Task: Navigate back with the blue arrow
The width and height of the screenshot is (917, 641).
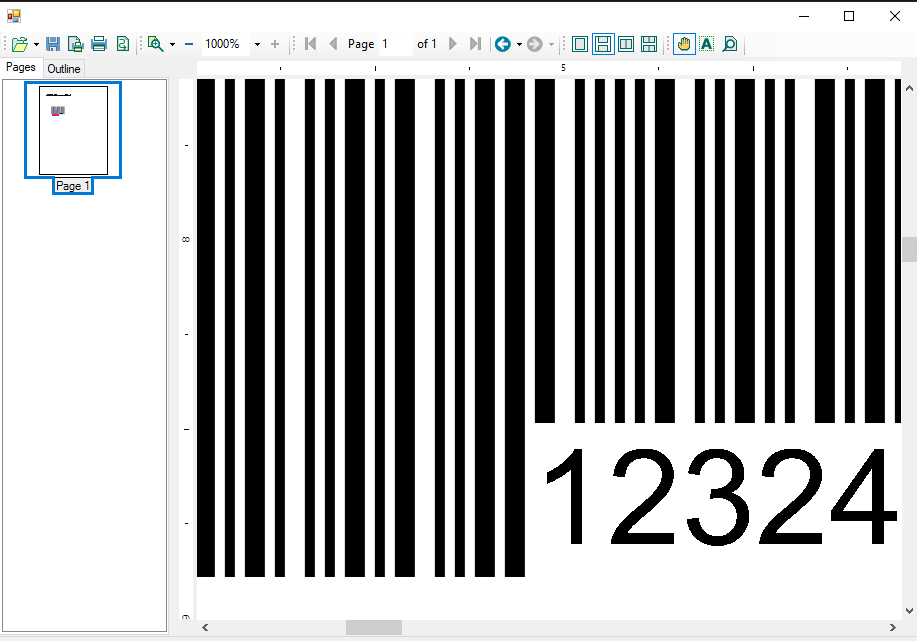Action: point(502,44)
